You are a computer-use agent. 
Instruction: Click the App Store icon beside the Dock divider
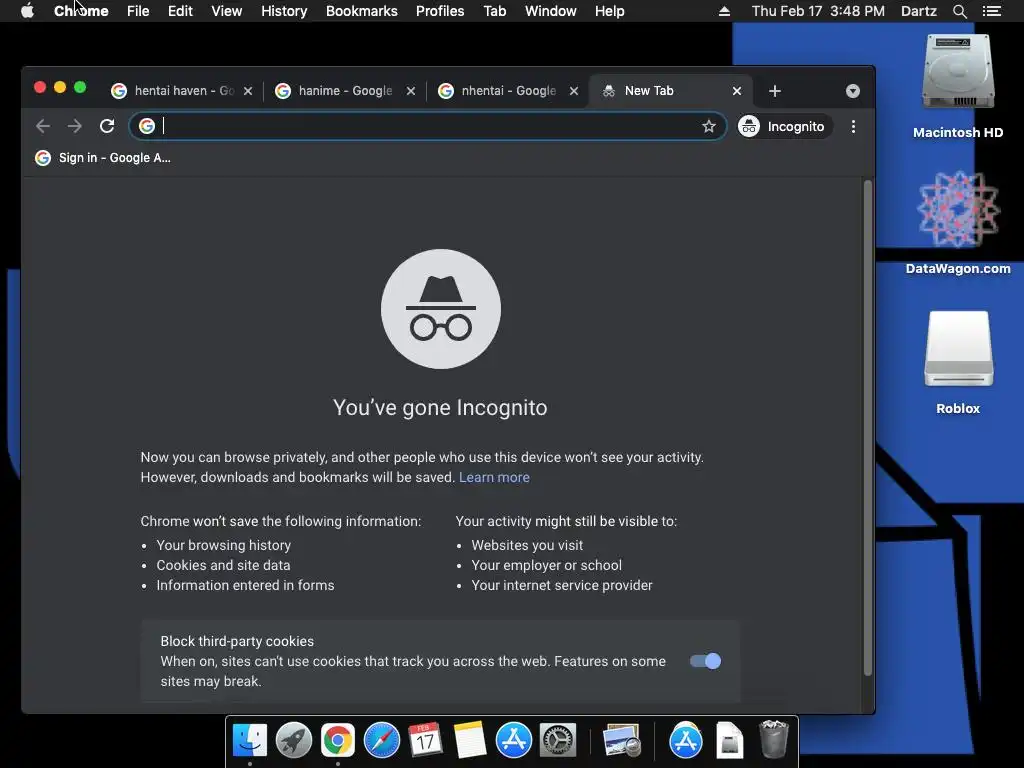[686, 741]
